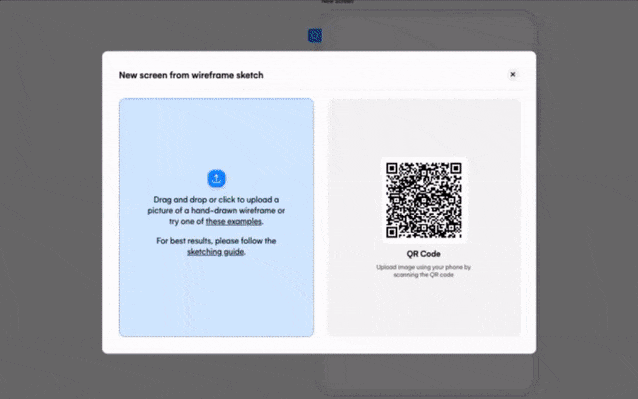
Task: Click the blue drag-and-drop upload area text
Action: (216, 211)
